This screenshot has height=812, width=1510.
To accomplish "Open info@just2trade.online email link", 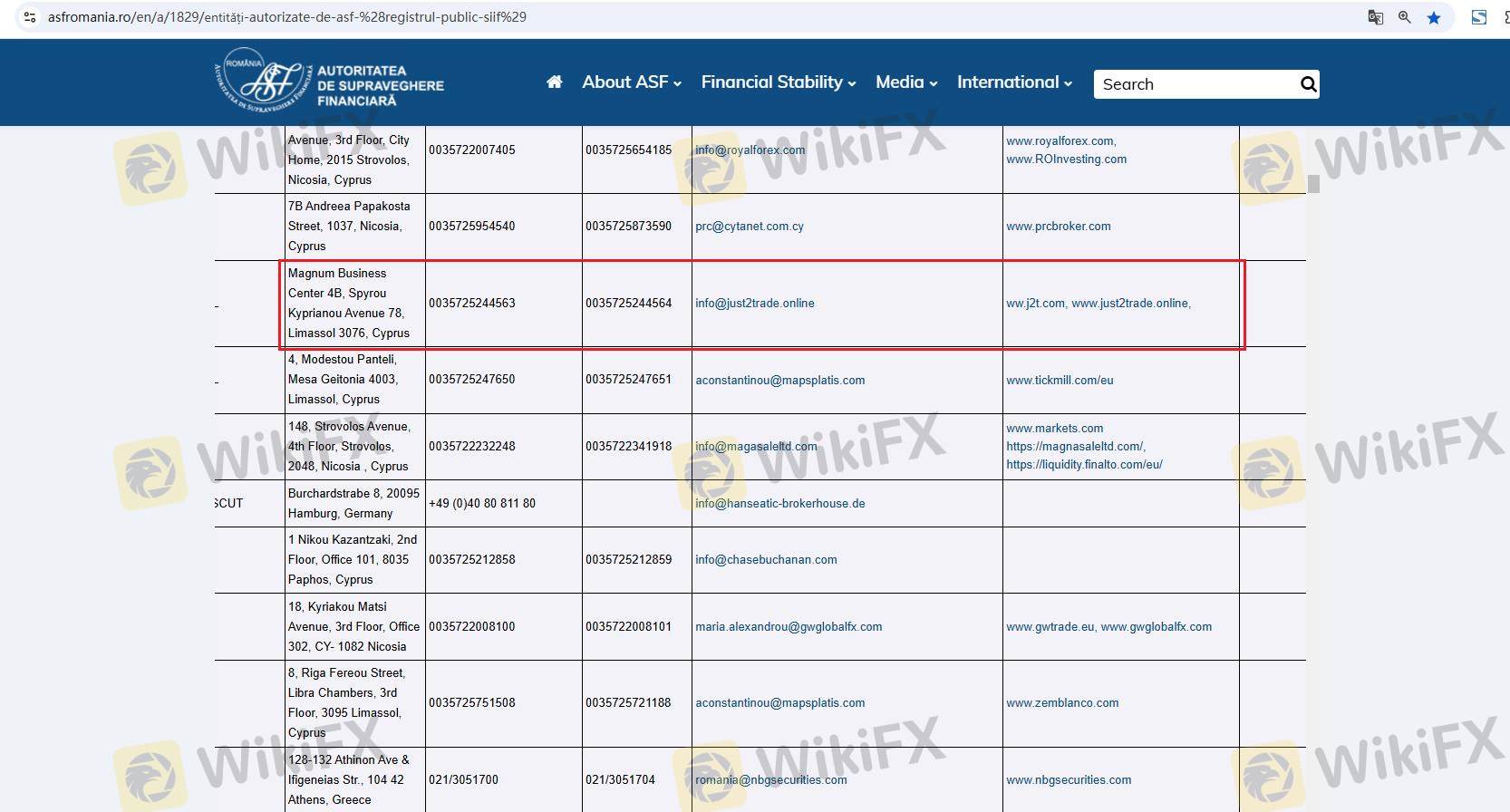I will (x=755, y=304).
